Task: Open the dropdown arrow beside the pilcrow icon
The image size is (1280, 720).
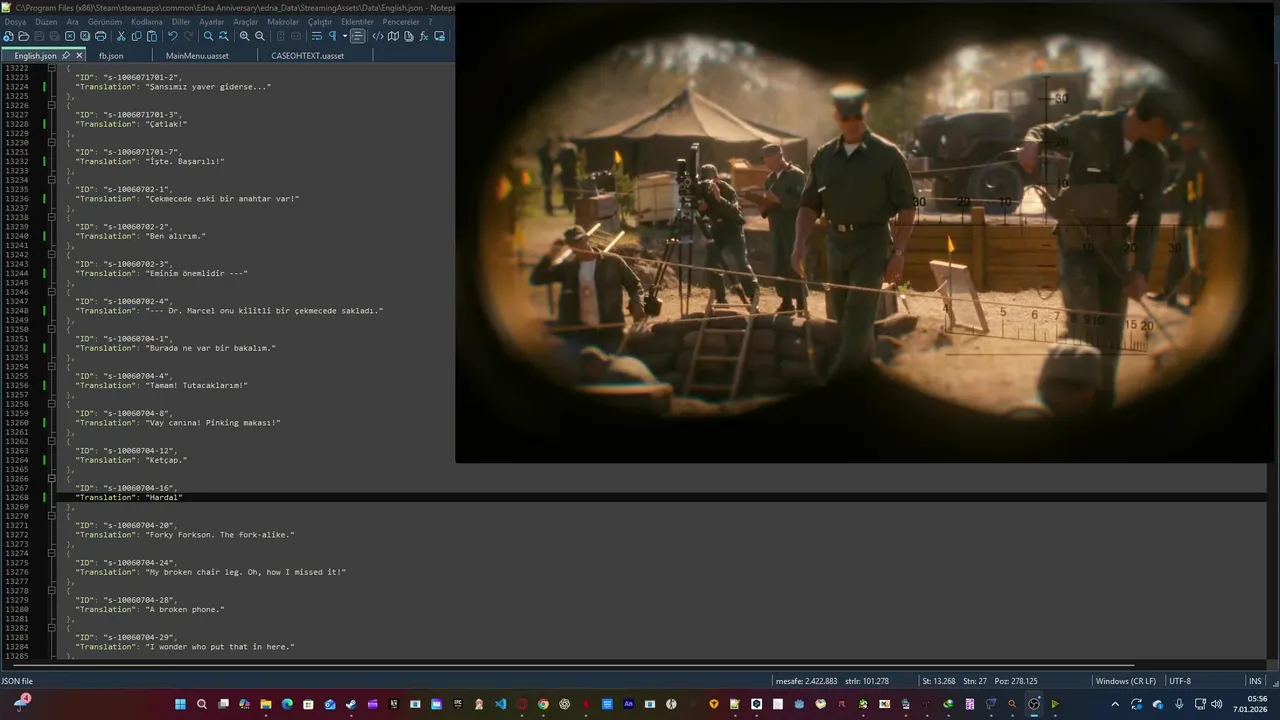Action: [344, 36]
